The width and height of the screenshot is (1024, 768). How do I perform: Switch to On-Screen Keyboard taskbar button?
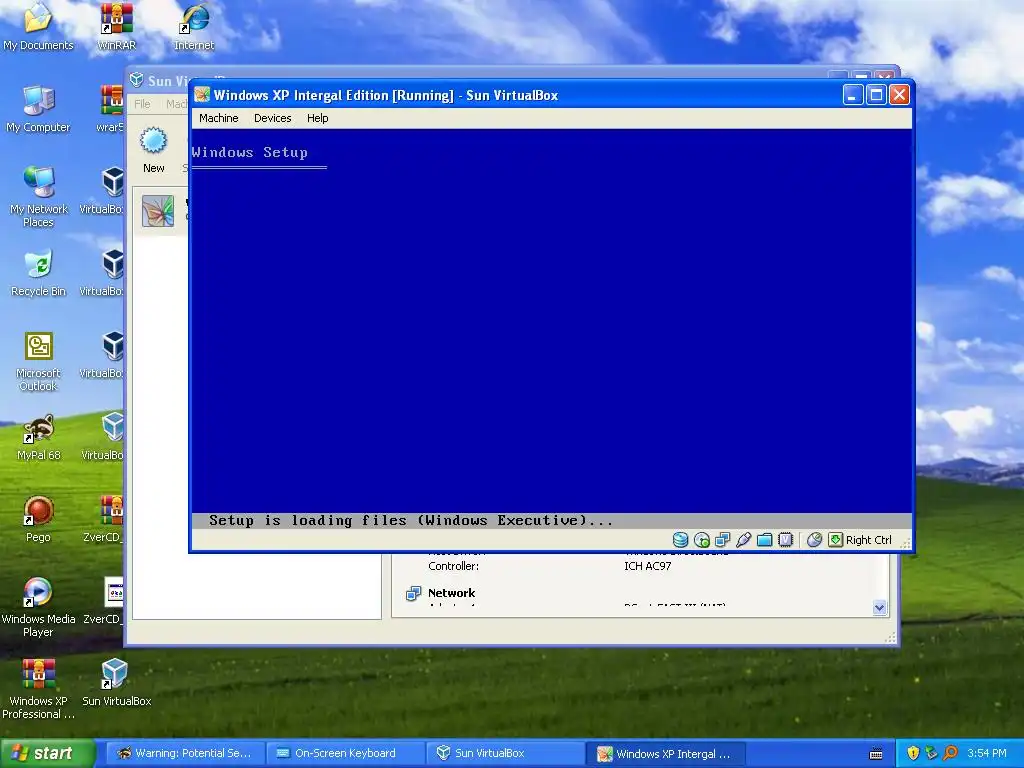345,753
